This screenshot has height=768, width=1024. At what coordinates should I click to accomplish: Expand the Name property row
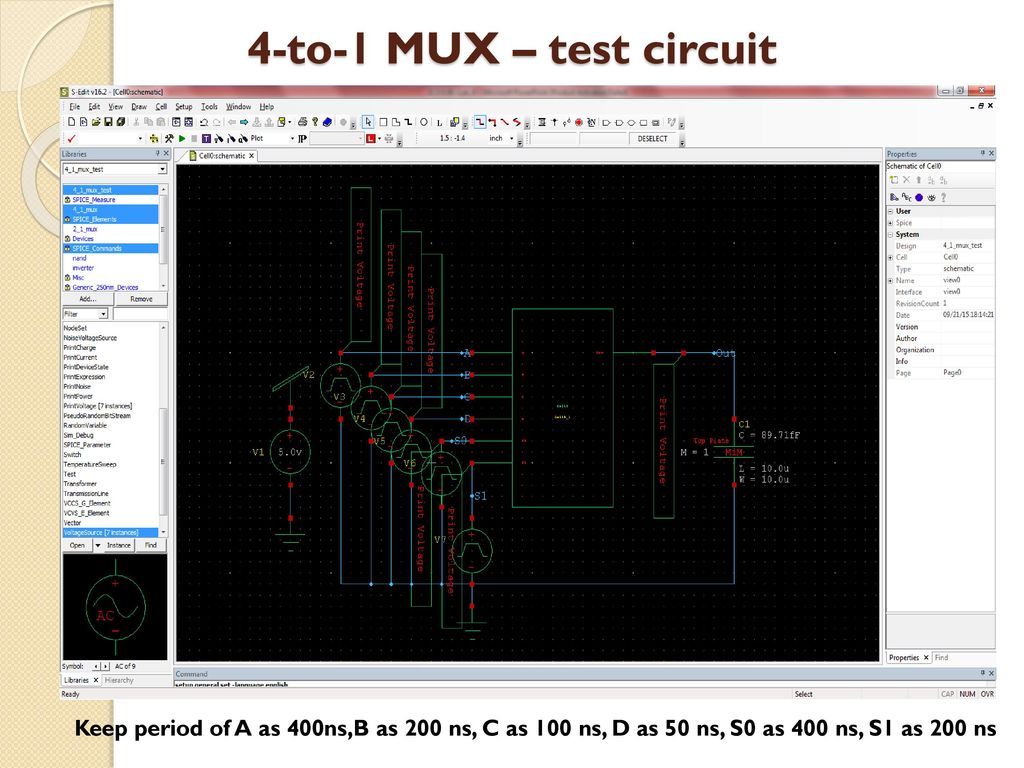point(890,281)
